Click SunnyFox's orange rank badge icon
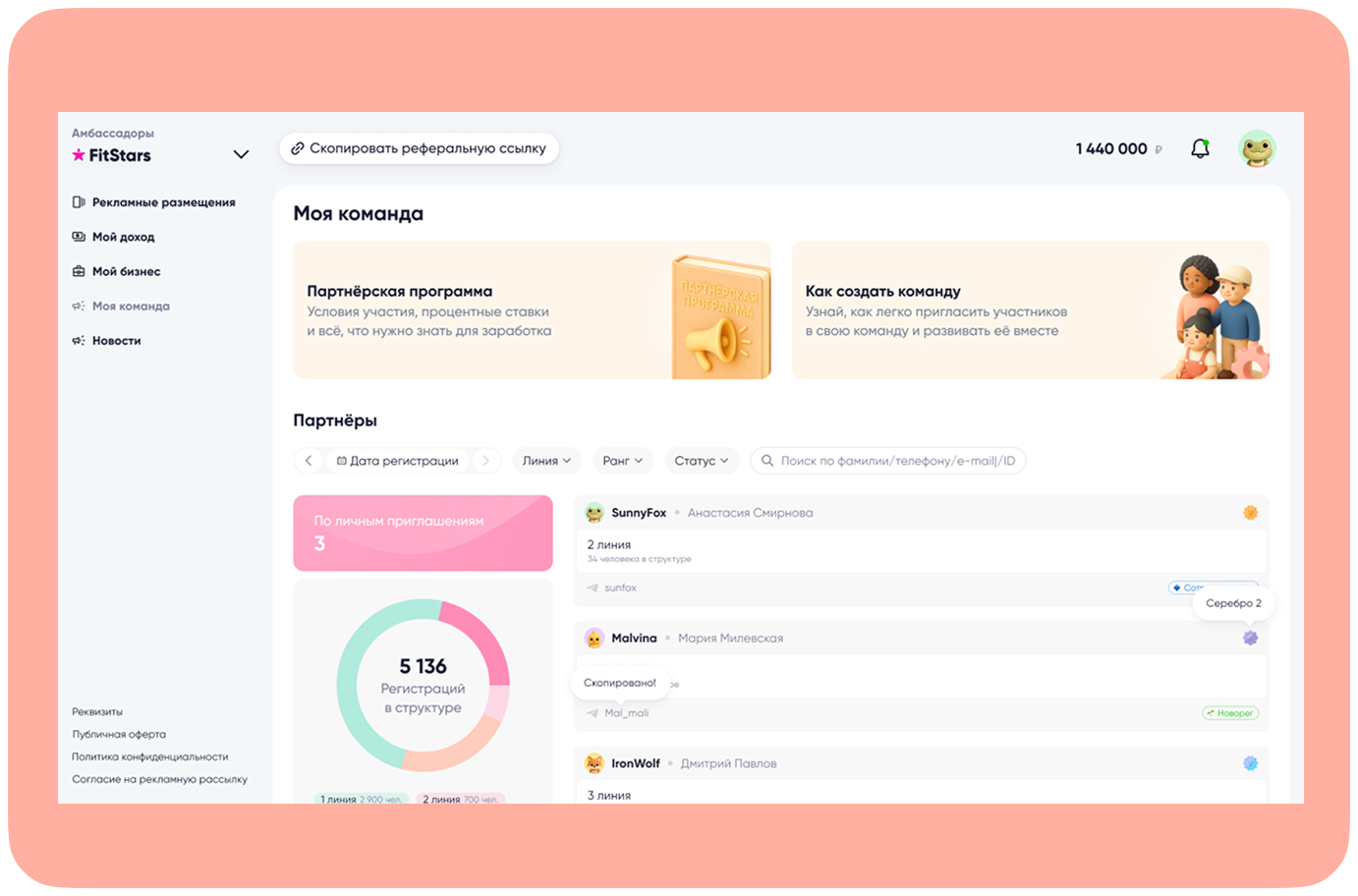The height and width of the screenshot is (896, 1358). point(1250,513)
